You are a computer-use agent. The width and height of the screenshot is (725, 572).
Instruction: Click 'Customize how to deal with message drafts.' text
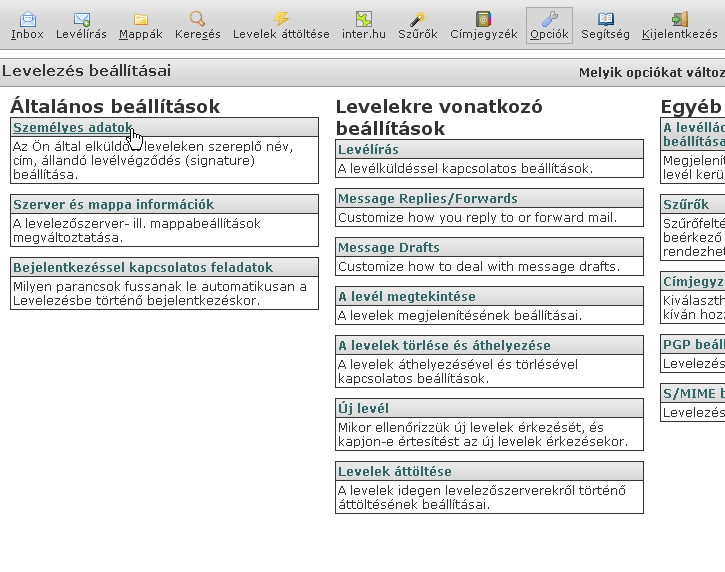click(479, 266)
